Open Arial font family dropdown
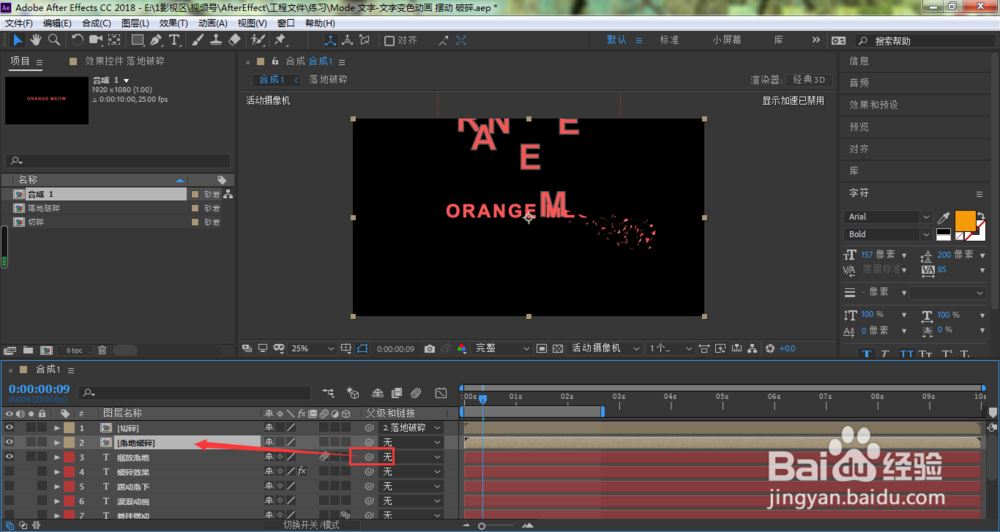The height and width of the screenshot is (532, 1000). (888, 217)
